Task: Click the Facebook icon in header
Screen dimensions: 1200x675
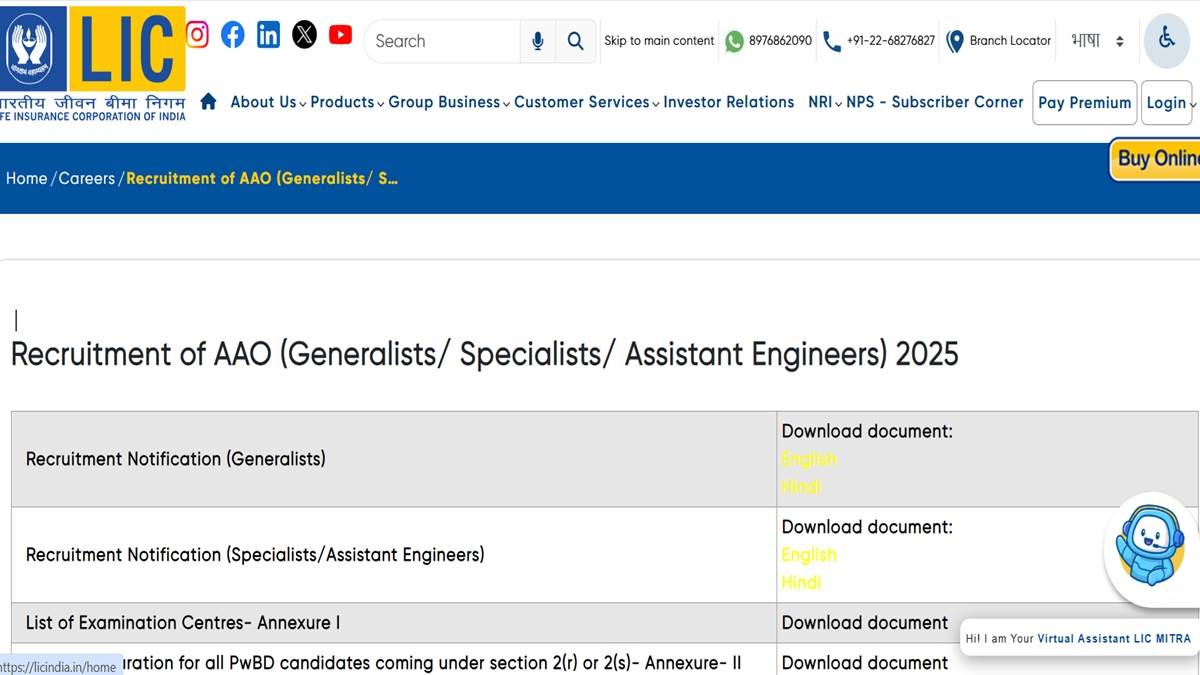Action: (x=233, y=35)
